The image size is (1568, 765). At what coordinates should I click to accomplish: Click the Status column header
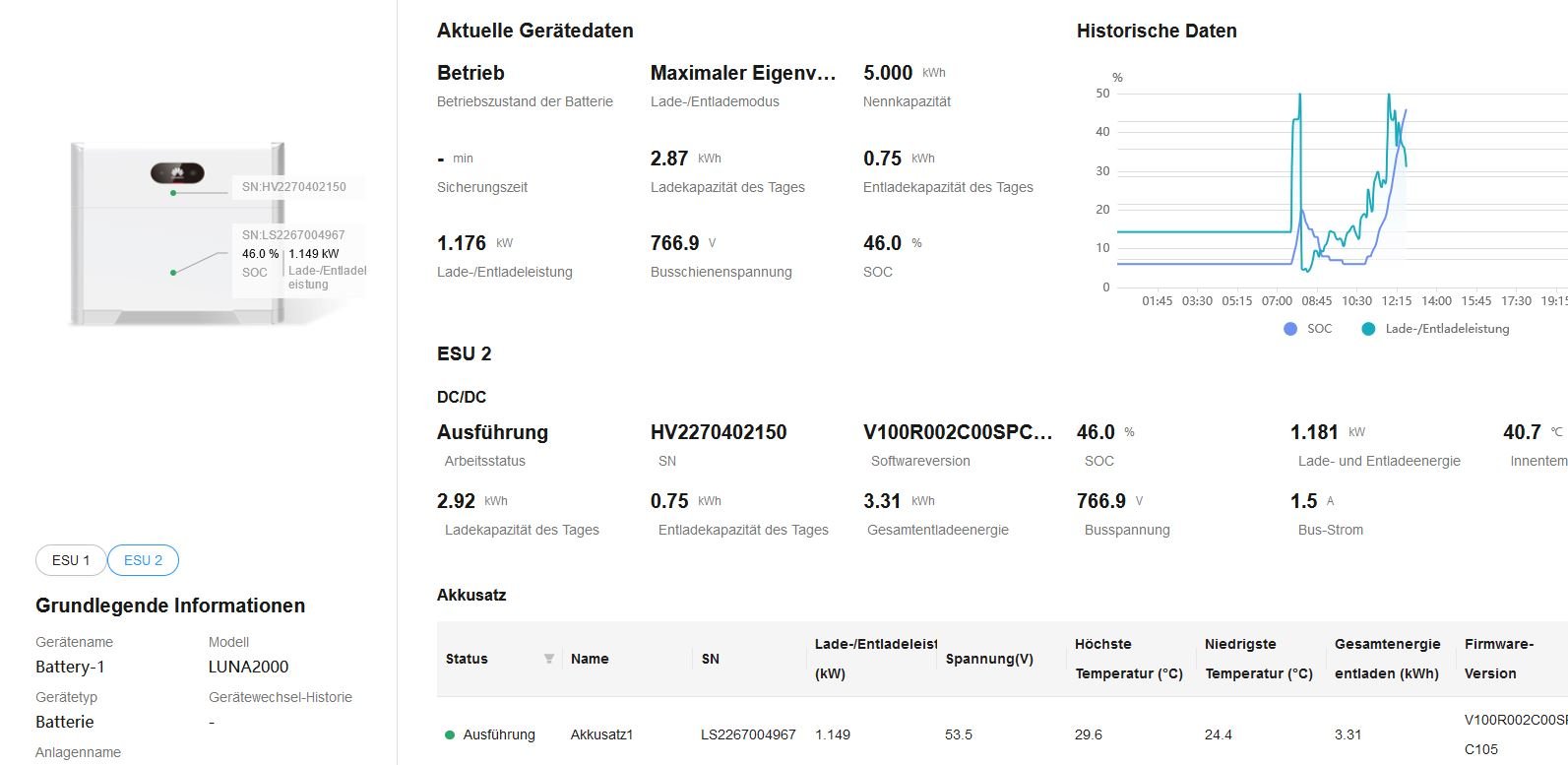(467, 659)
